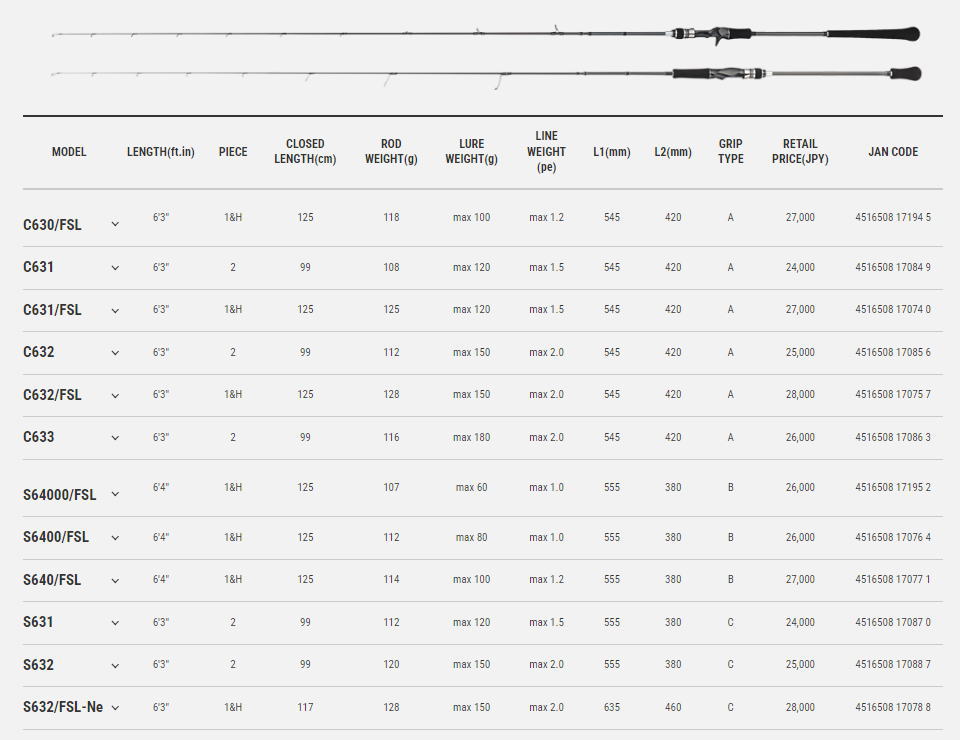Open C632/FSL details with chevron
960x740 pixels.
[x=115, y=396]
